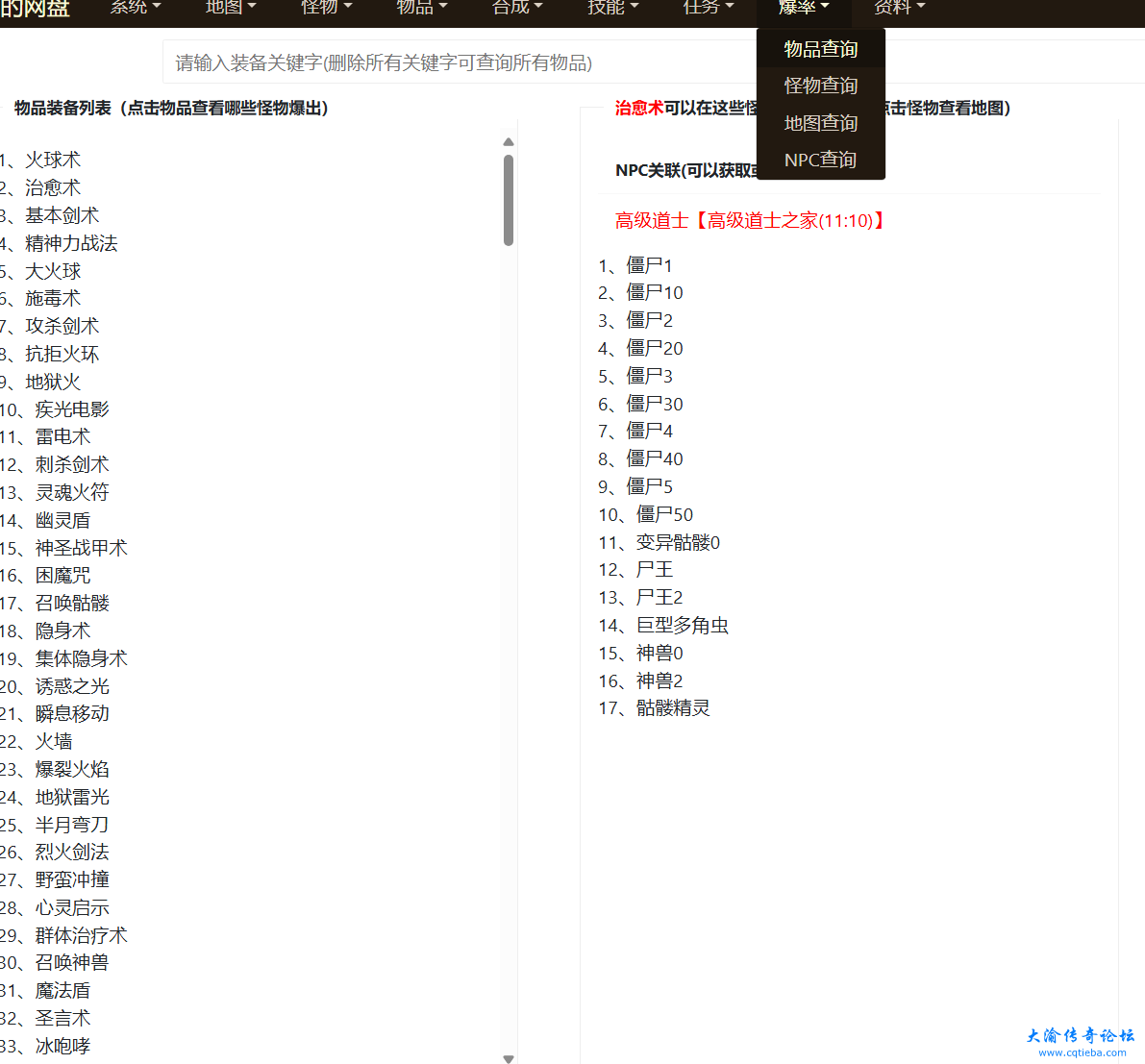Select the 尸王 monster
The width and height of the screenshot is (1145, 1064).
click(655, 570)
